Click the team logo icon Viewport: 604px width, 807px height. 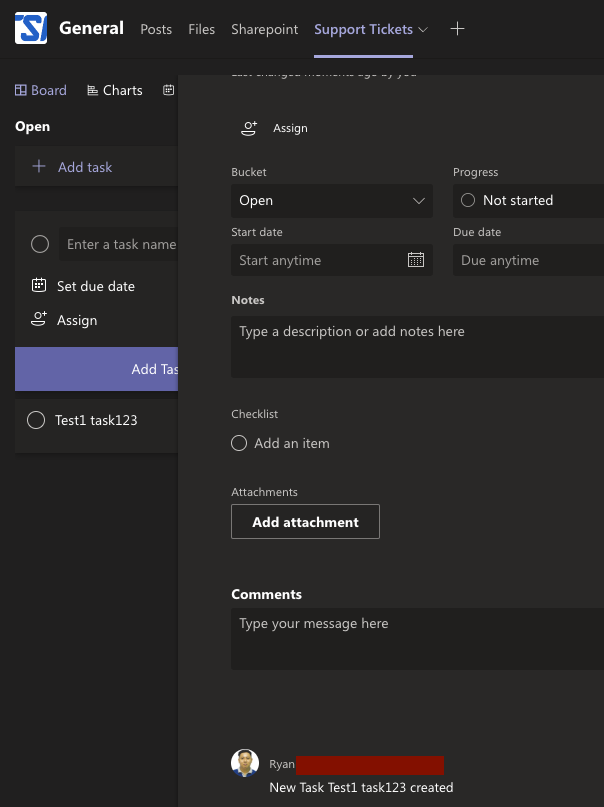(31, 28)
